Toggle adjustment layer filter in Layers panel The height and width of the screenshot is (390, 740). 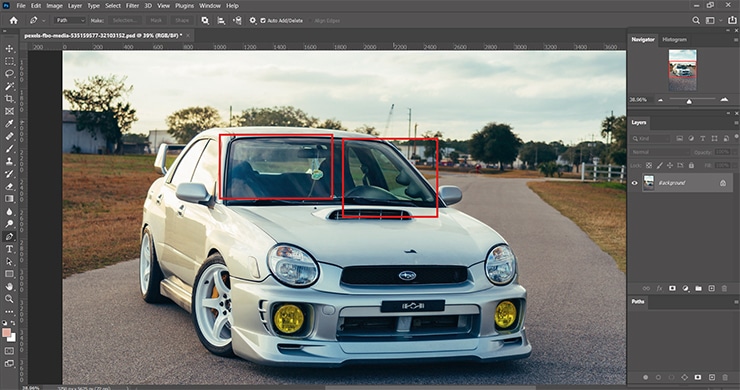[691, 138]
